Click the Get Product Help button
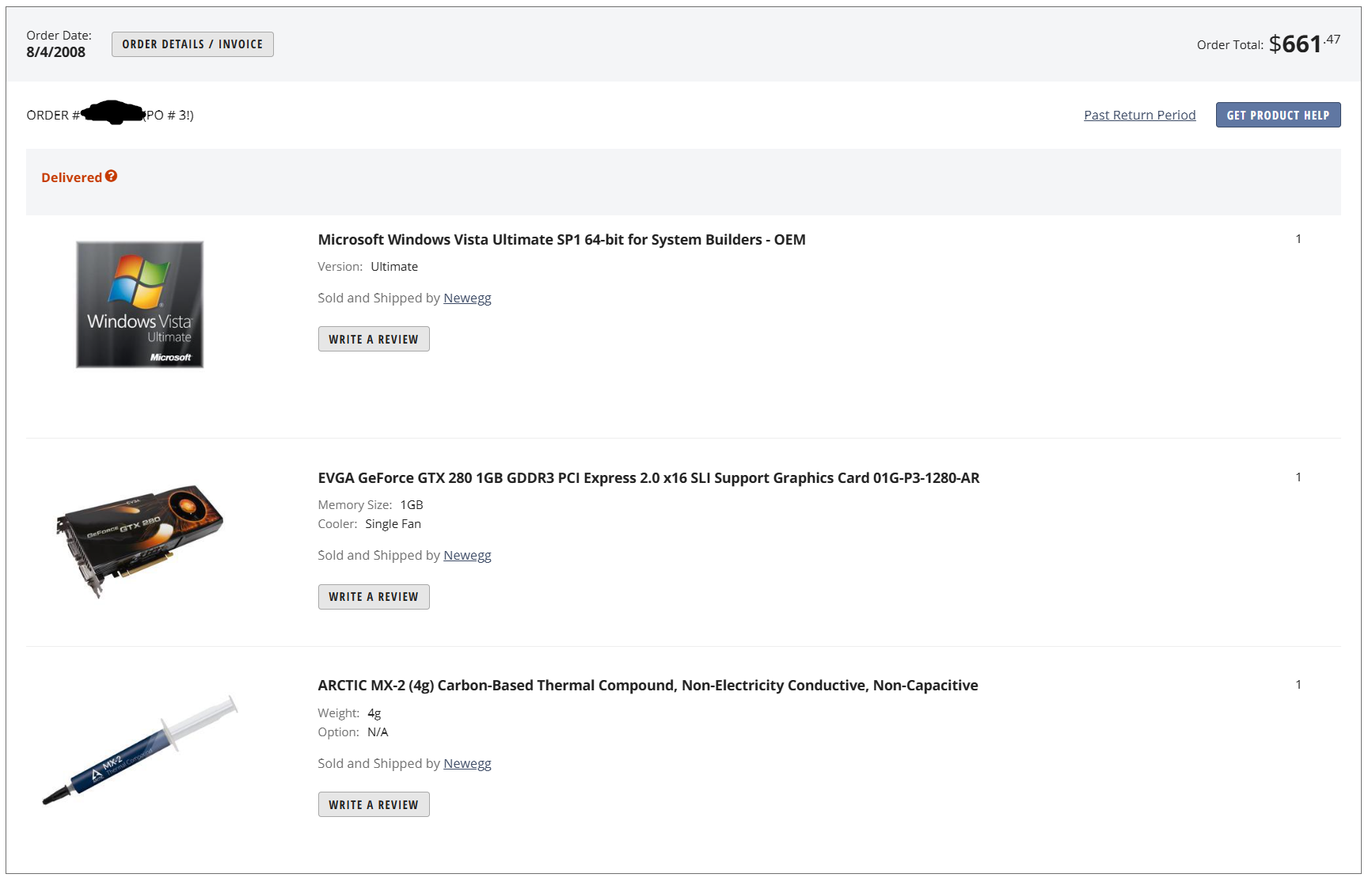This screenshot has width=1372, height=893. (1278, 115)
